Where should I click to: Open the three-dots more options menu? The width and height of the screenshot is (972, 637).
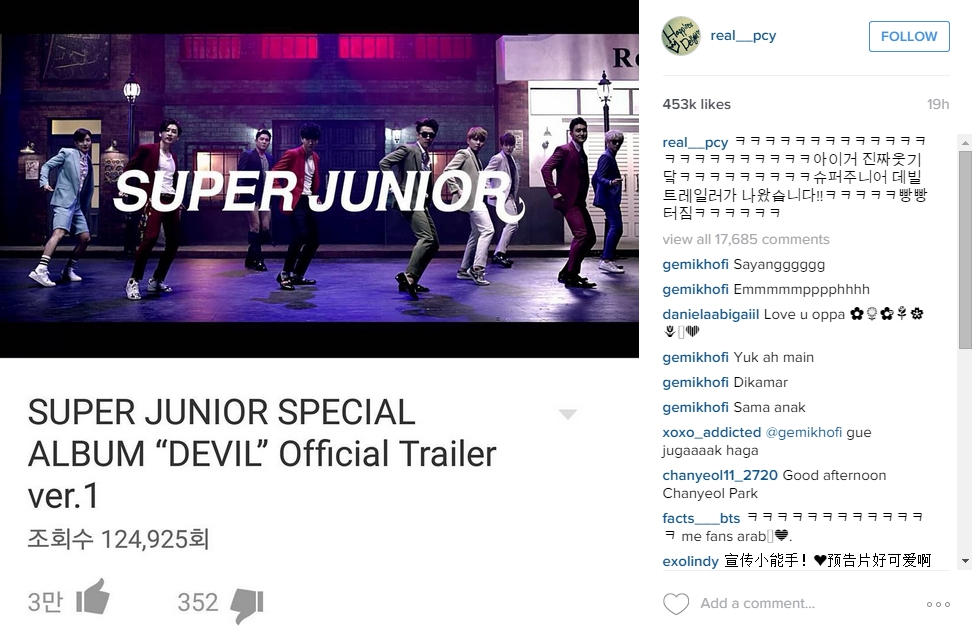(938, 604)
